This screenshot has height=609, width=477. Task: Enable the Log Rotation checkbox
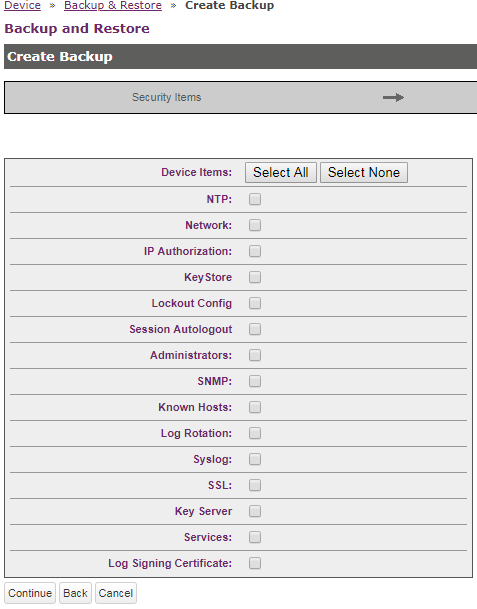click(x=255, y=433)
